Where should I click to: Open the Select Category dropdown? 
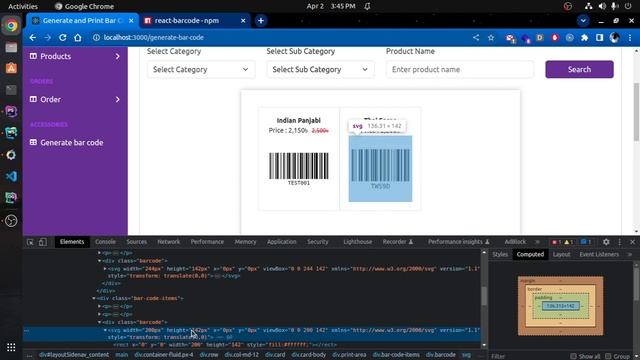click(x=201, y=69)
